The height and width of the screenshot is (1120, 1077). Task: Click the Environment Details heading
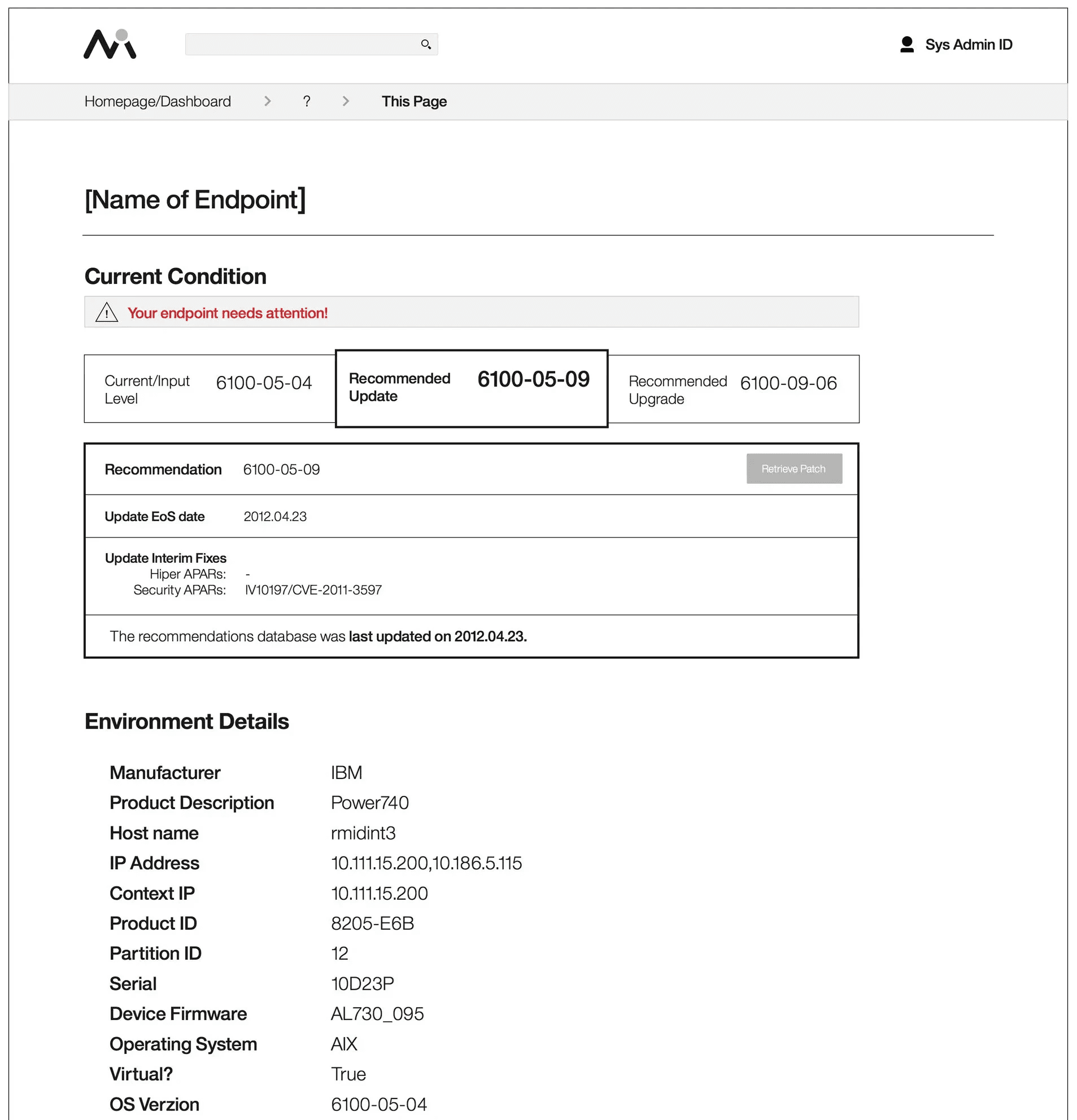[187, 721]
